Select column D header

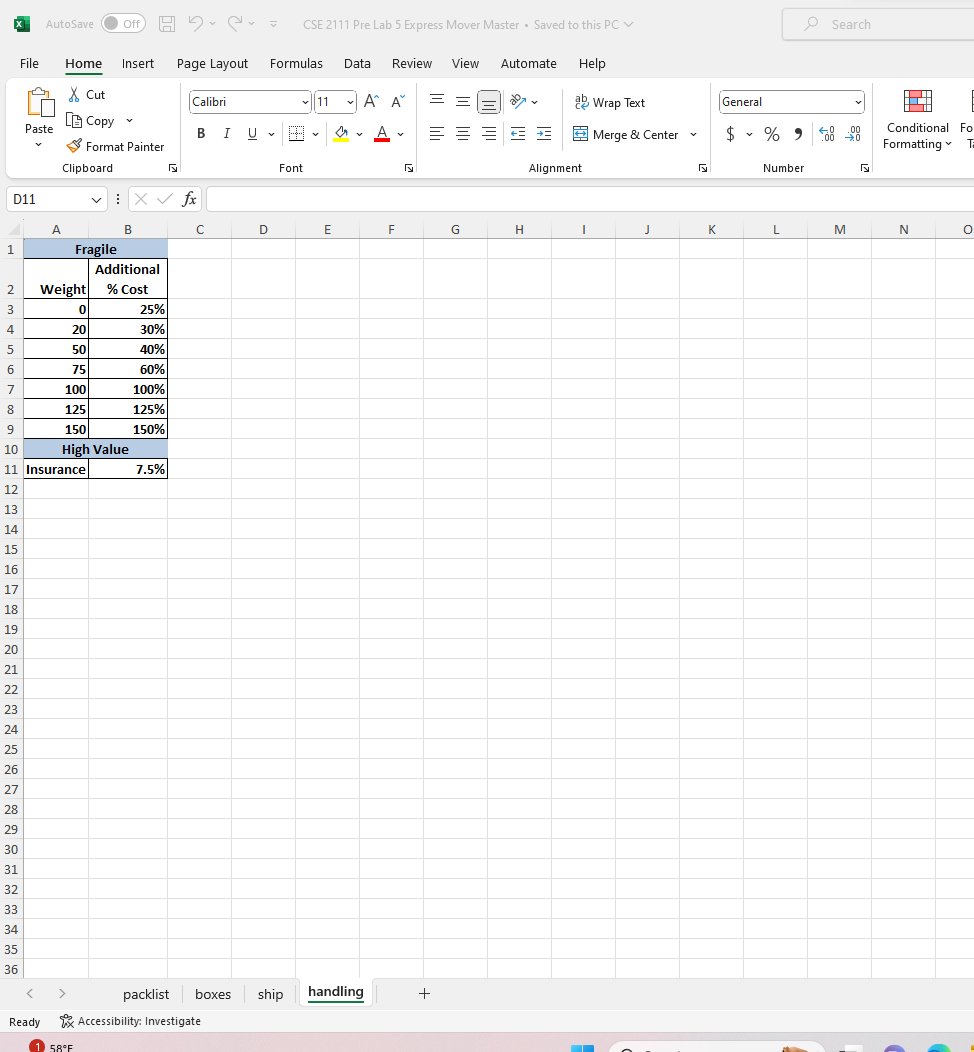[x=263, y=229]
